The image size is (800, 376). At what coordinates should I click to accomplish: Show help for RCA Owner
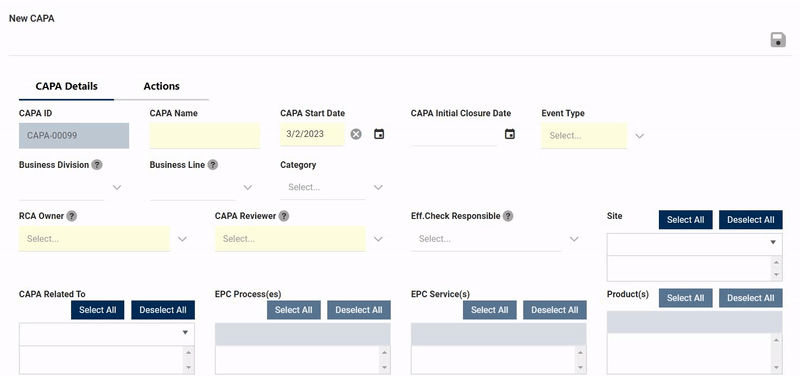coord(72,216)
